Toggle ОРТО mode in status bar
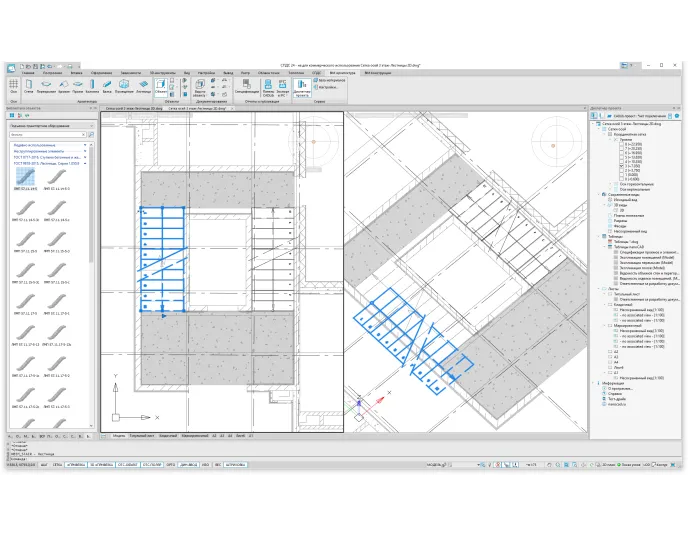The image size is (688, 537). pos(171,465)
